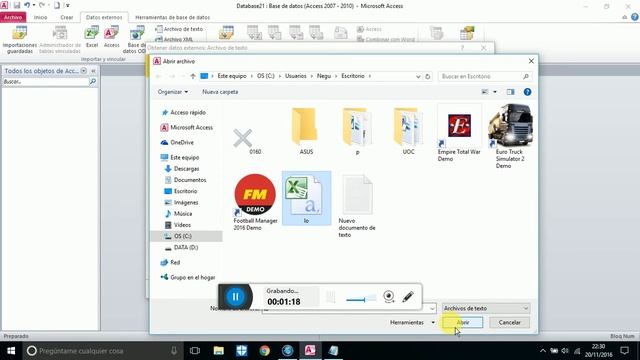The height and width of the screenshot is (360, 640).
Task: Open Google Chrome from the taskbar
Action: coord(264,351)
